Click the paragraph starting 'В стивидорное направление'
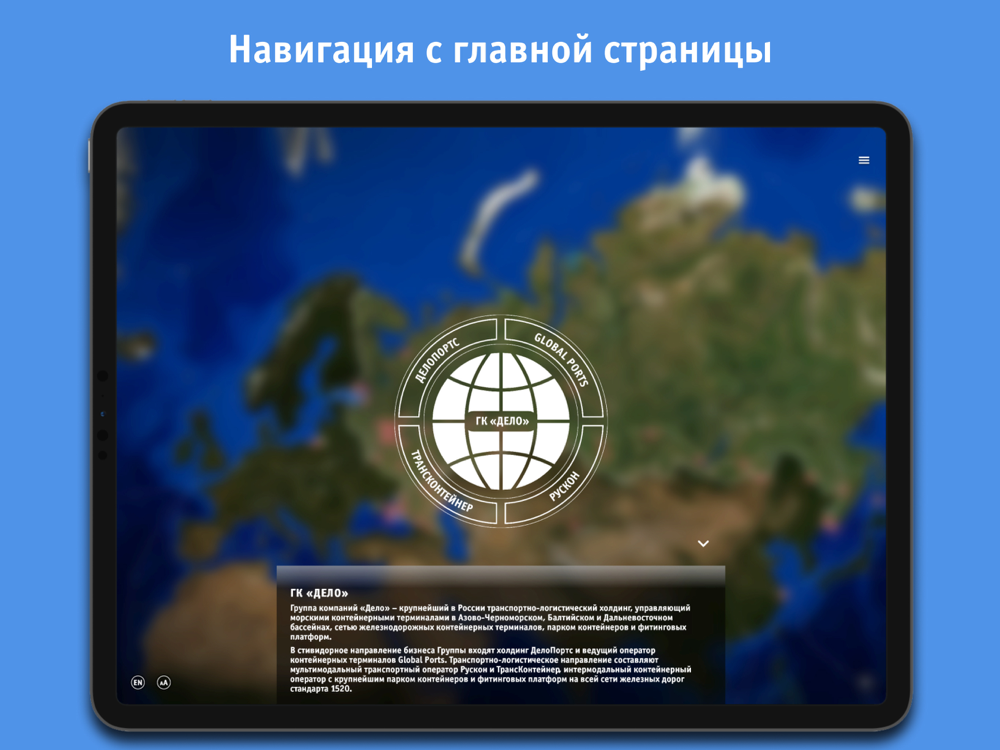The height and width of the screenshot is (750, 1000). point(490,669)
